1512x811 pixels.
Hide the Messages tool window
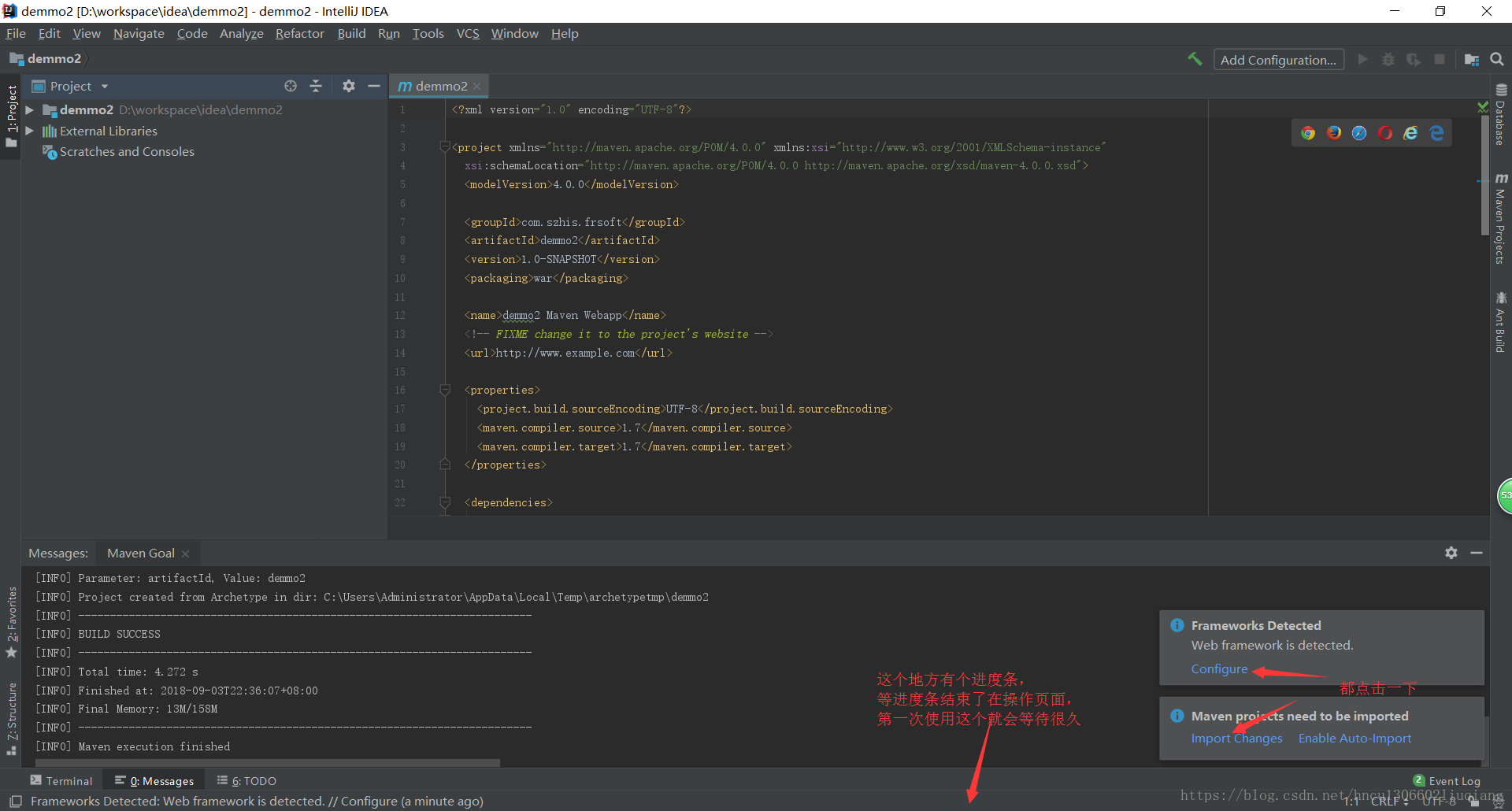point(1477,553)
